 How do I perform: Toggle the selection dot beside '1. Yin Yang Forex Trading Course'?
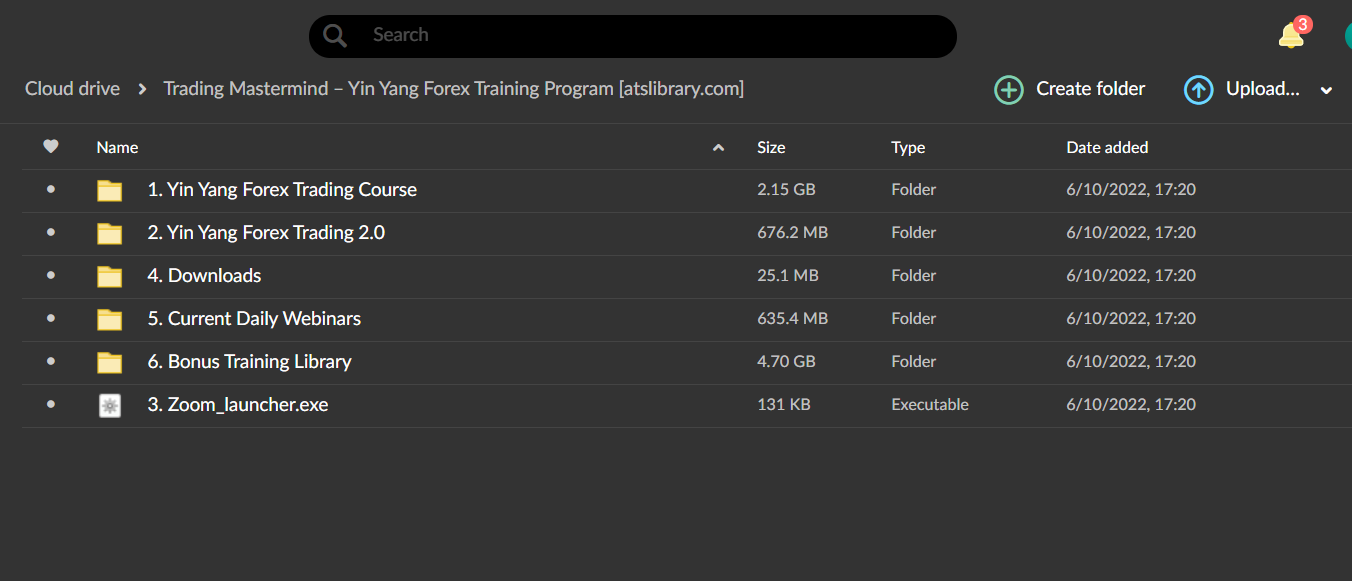(51, 190)
